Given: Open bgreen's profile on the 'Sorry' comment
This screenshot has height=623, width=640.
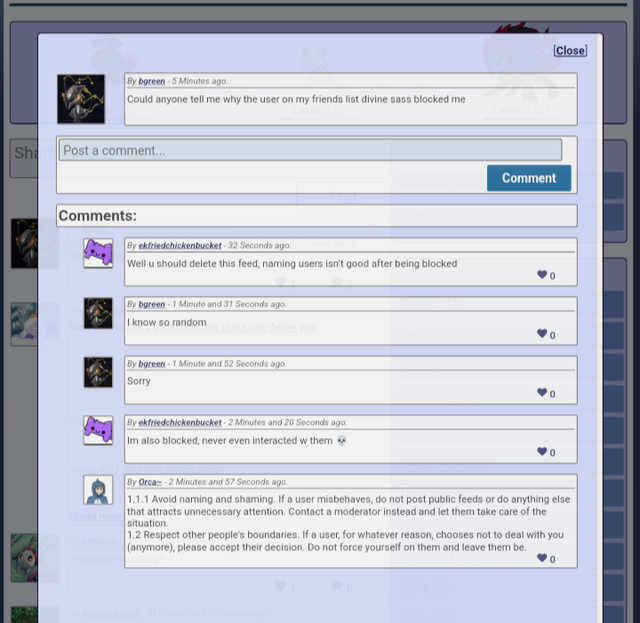Looking at the screenshot, I should (151, 363).
